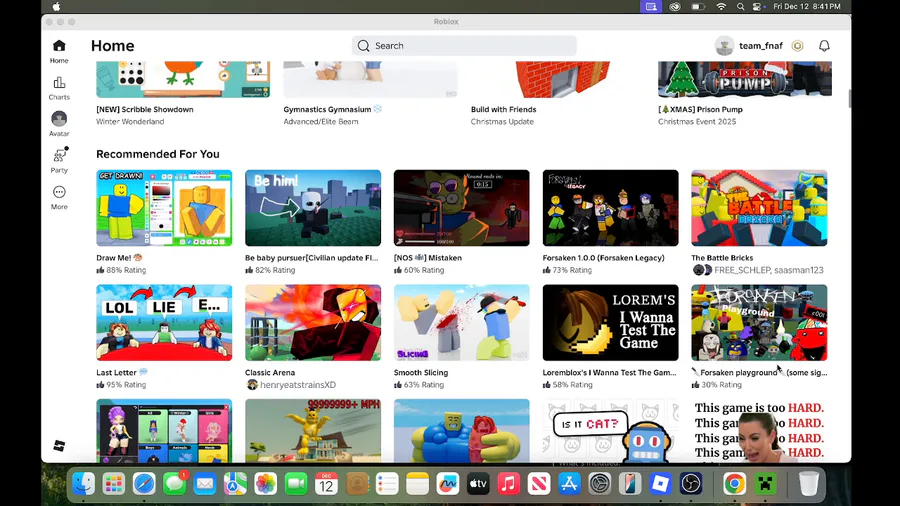The height and width of the screenshot is (506, 900).
Task: Open Google Chrome from the Dock
Action: pyautogui.click(x=735, y=484)
